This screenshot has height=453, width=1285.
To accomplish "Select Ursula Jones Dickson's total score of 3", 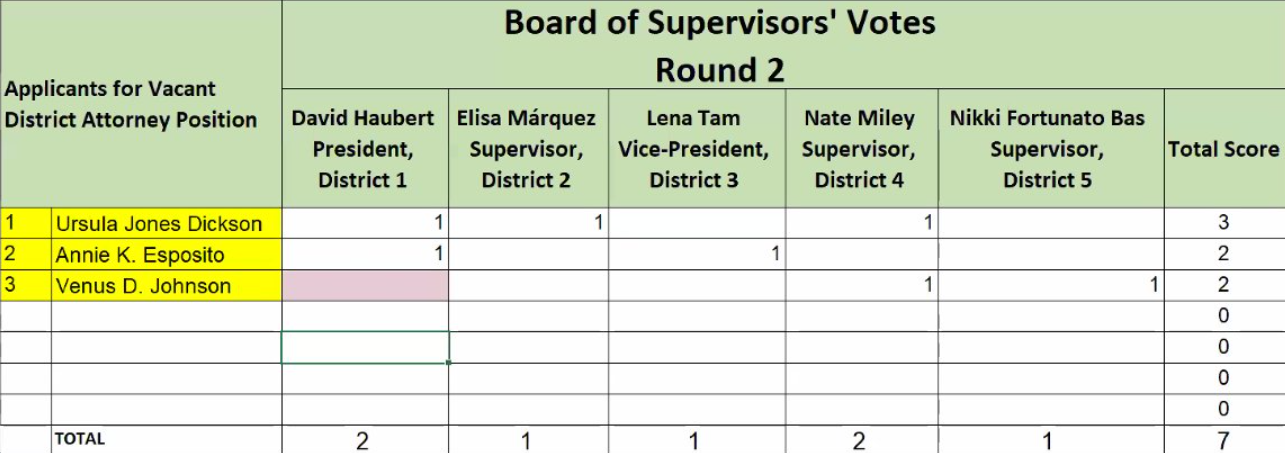I will [1223, 223].
